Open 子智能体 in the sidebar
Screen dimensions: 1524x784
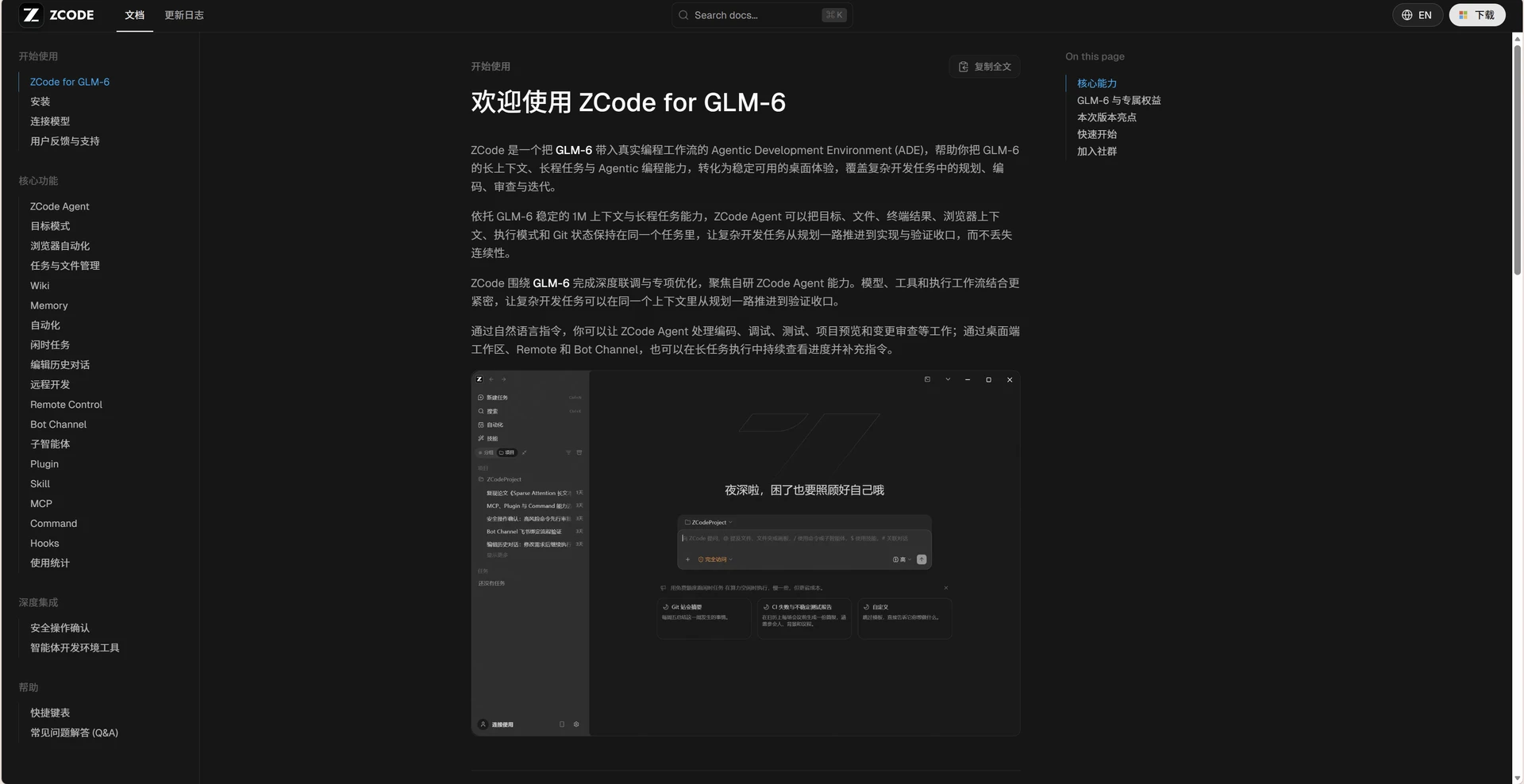[50, 444]
